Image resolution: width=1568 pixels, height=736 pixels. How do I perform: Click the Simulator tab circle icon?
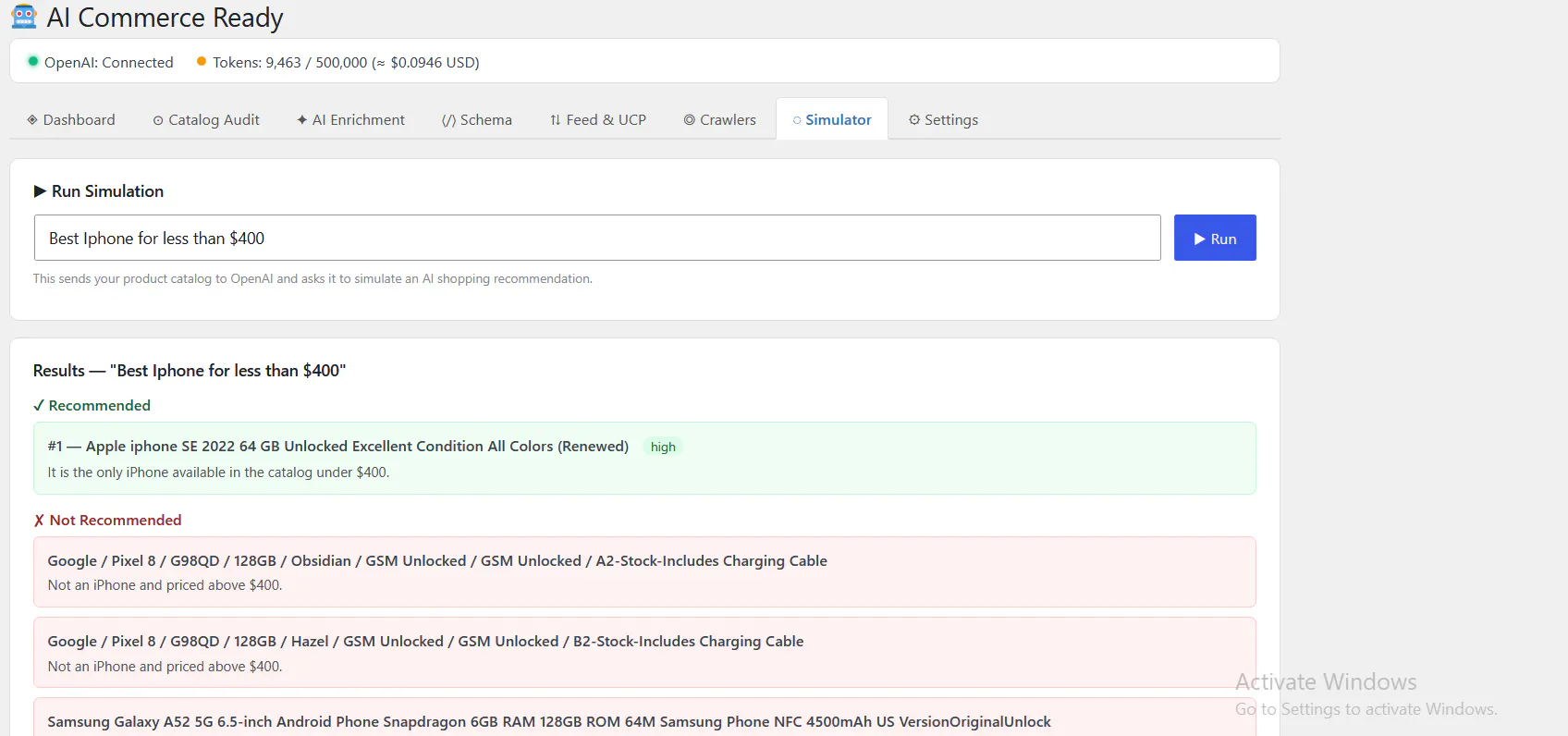click(797, 120)
